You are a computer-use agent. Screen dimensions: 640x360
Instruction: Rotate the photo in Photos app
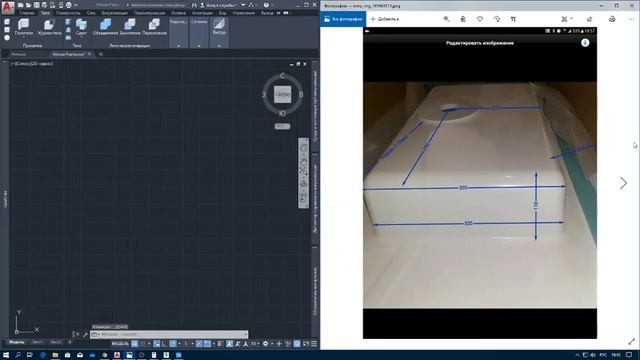pos(496,19)
